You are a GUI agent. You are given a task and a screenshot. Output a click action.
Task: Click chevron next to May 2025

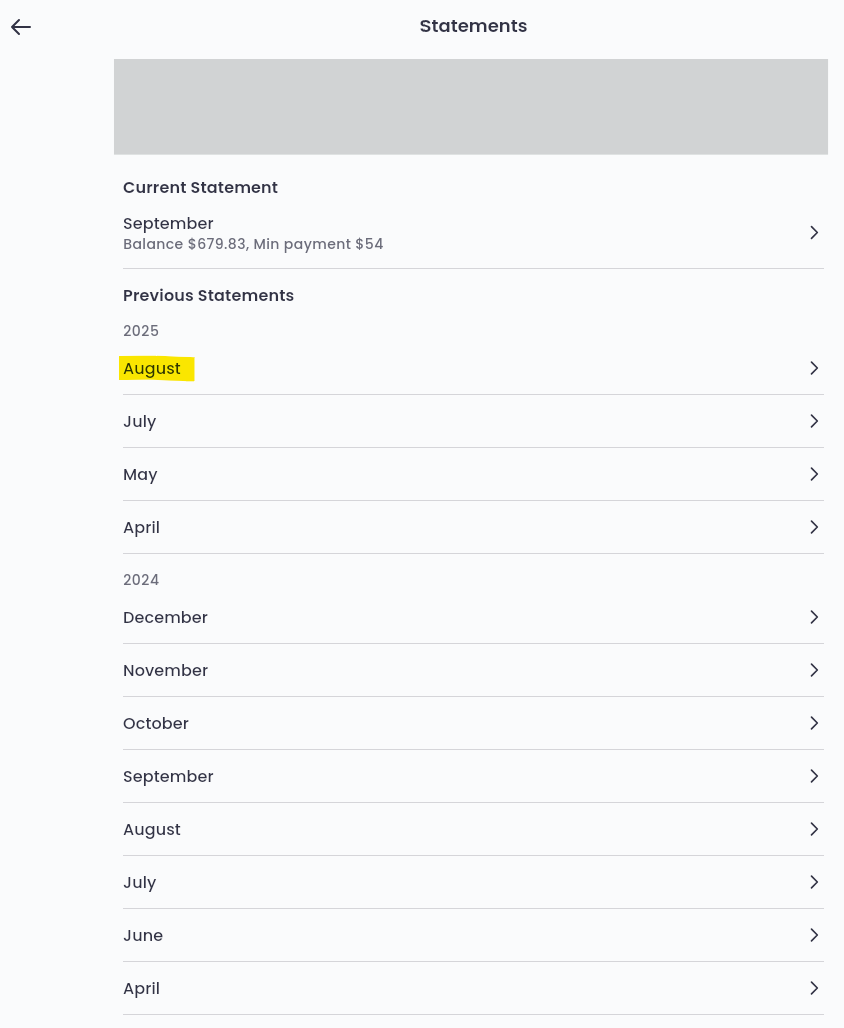click(814, 474)
